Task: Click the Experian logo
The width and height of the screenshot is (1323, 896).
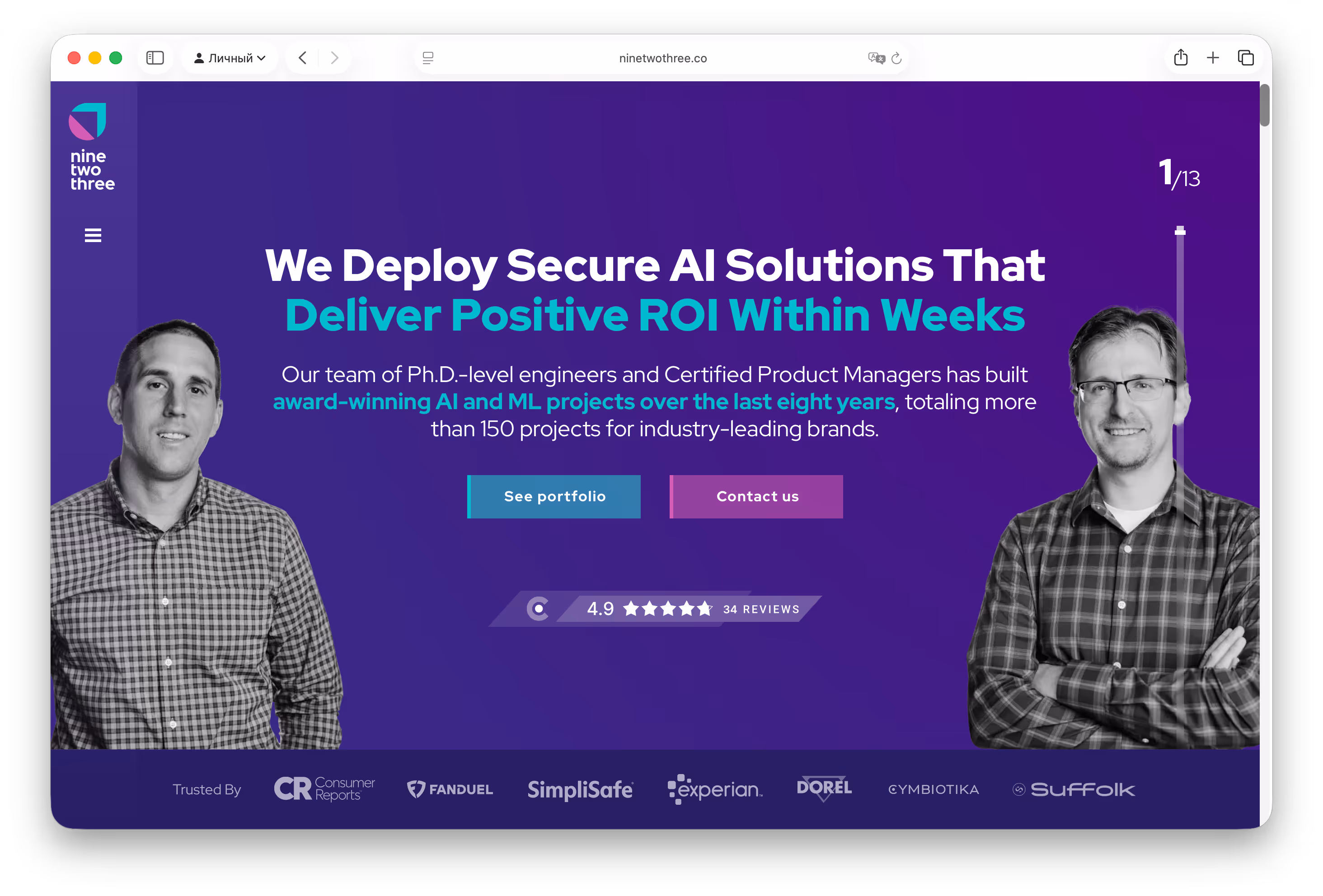Action: [x=714, y=789]
